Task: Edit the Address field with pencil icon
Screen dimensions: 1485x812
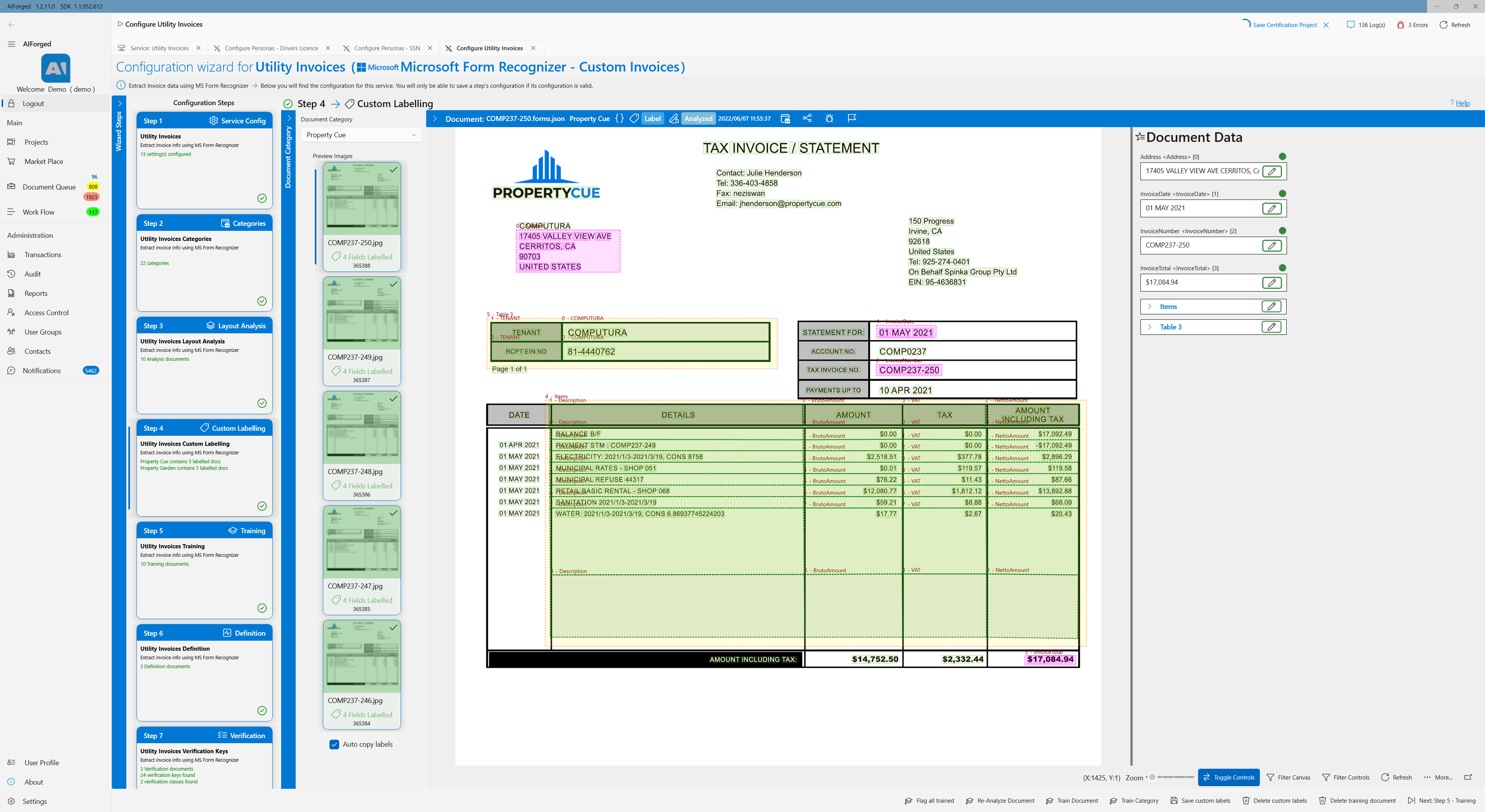Action: pyautogui.click(x=1272, y=171)
